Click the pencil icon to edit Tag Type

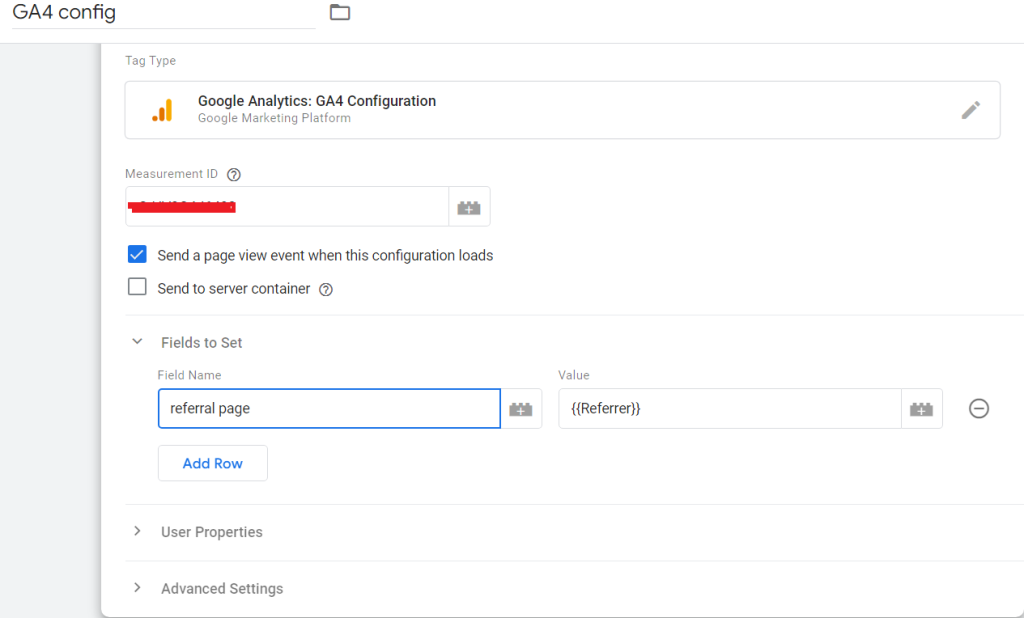970,110
